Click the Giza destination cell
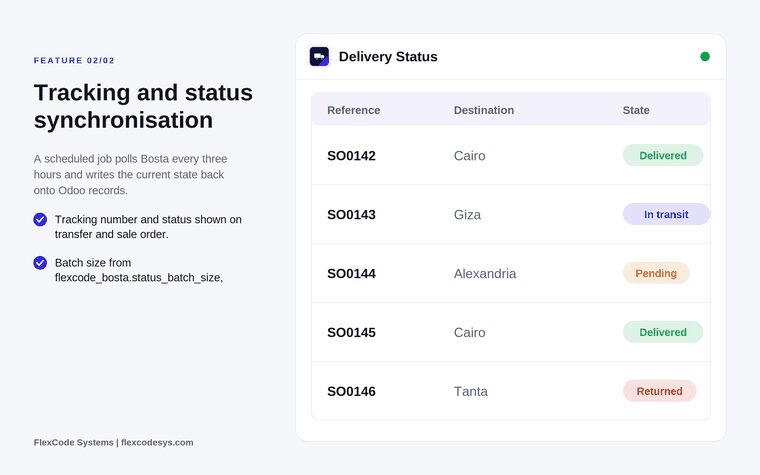Viewport: 760px width, 475px height. point(467,215)
